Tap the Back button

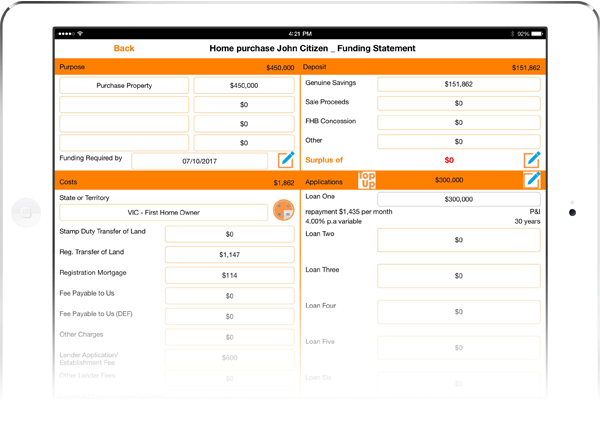click(x=124, y=48)
